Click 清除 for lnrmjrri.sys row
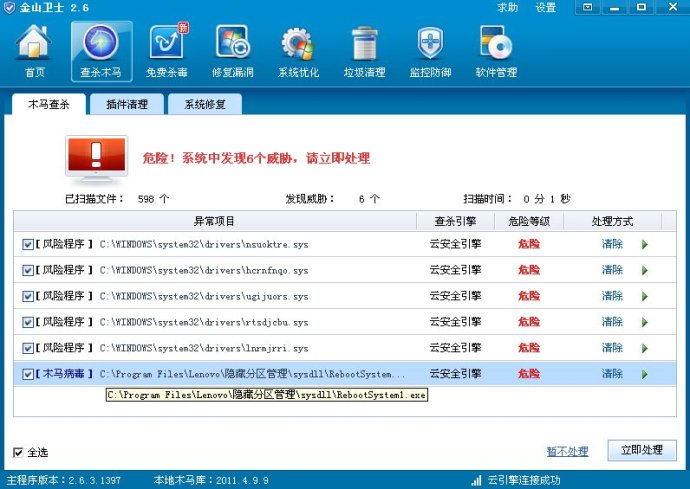 click(612, 348)
